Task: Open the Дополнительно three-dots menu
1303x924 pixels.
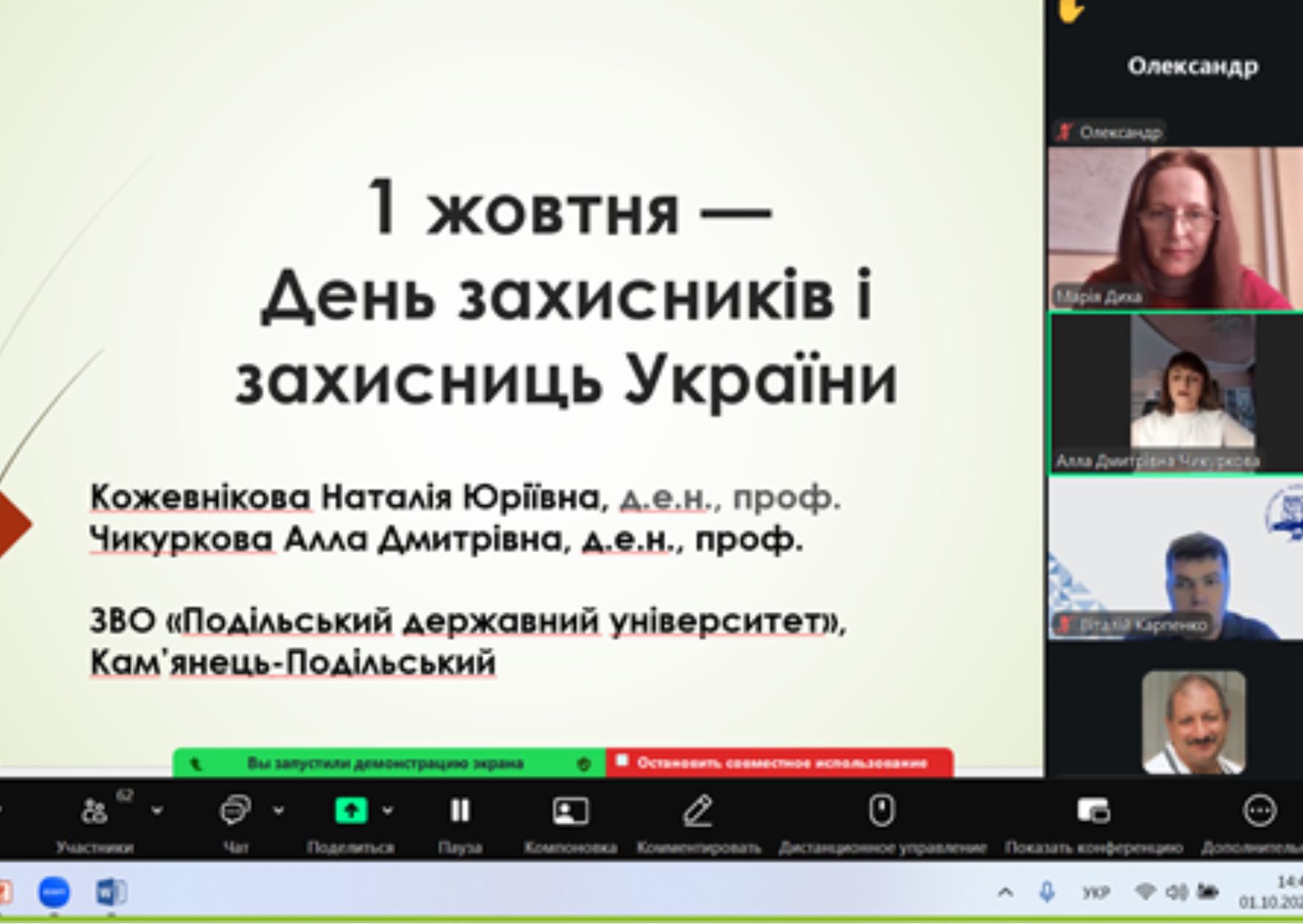Action: (1260, 811)
